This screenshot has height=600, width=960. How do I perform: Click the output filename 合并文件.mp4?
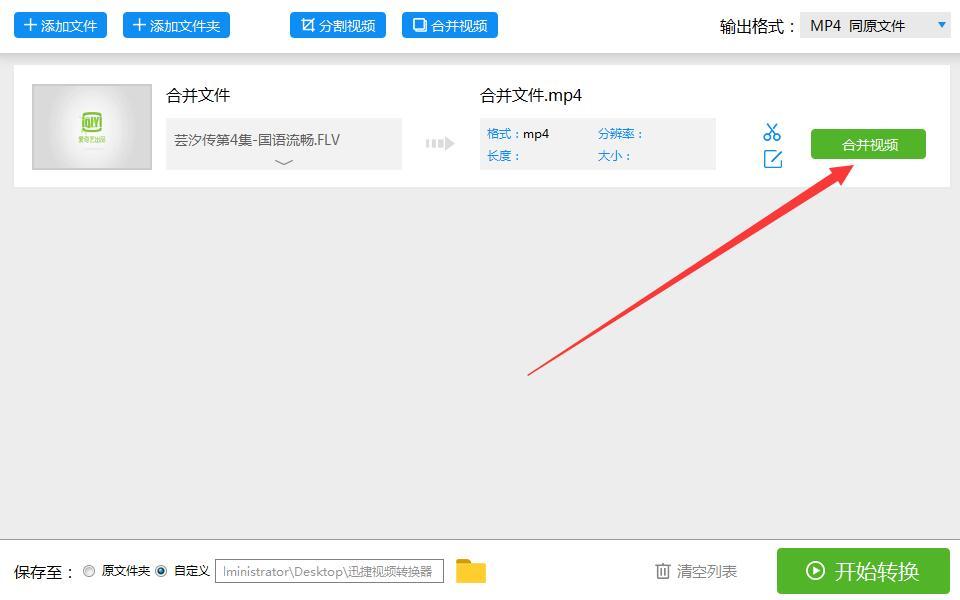click(531, 95)
